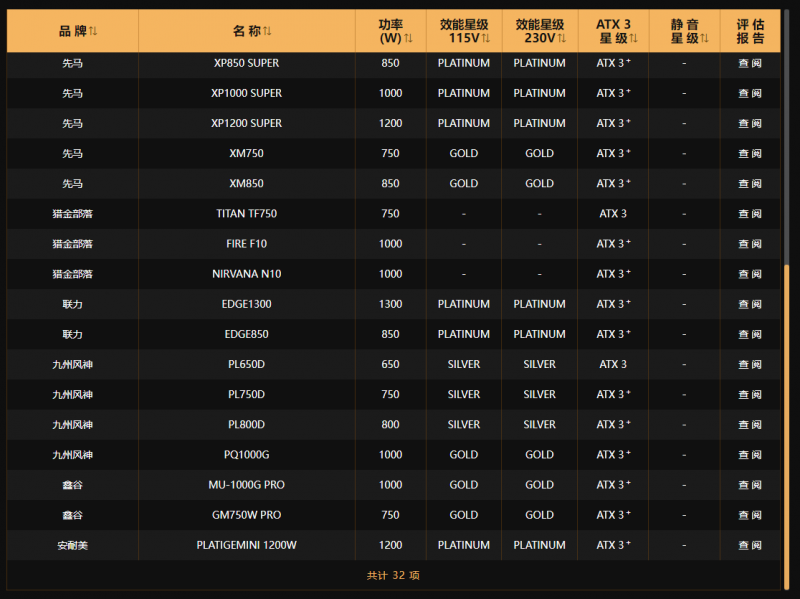Click the PQ1000G name cell
The image size is (800, 599).
(246, 455)
